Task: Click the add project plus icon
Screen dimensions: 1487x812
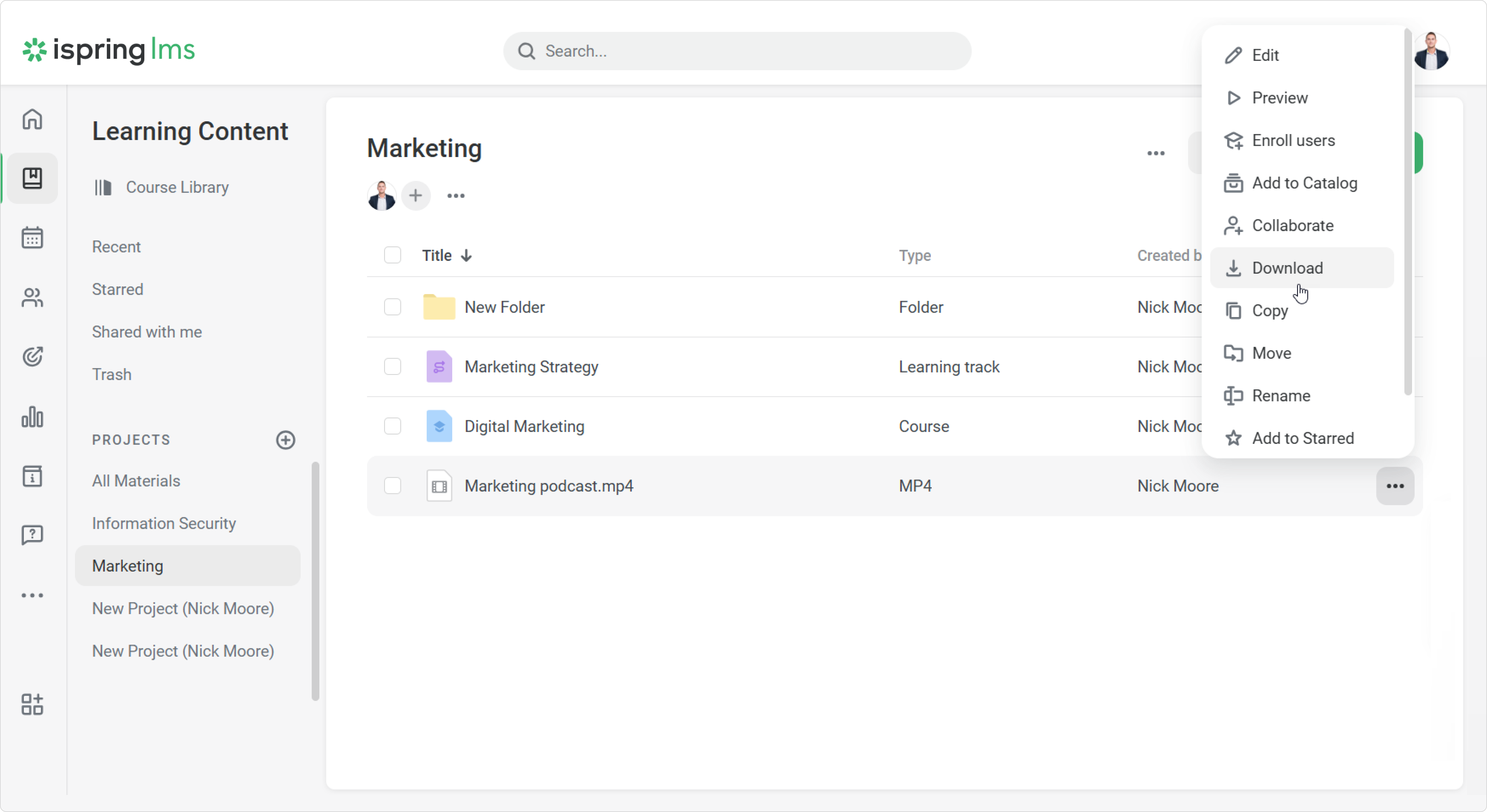Action: (x=286, y=440)
